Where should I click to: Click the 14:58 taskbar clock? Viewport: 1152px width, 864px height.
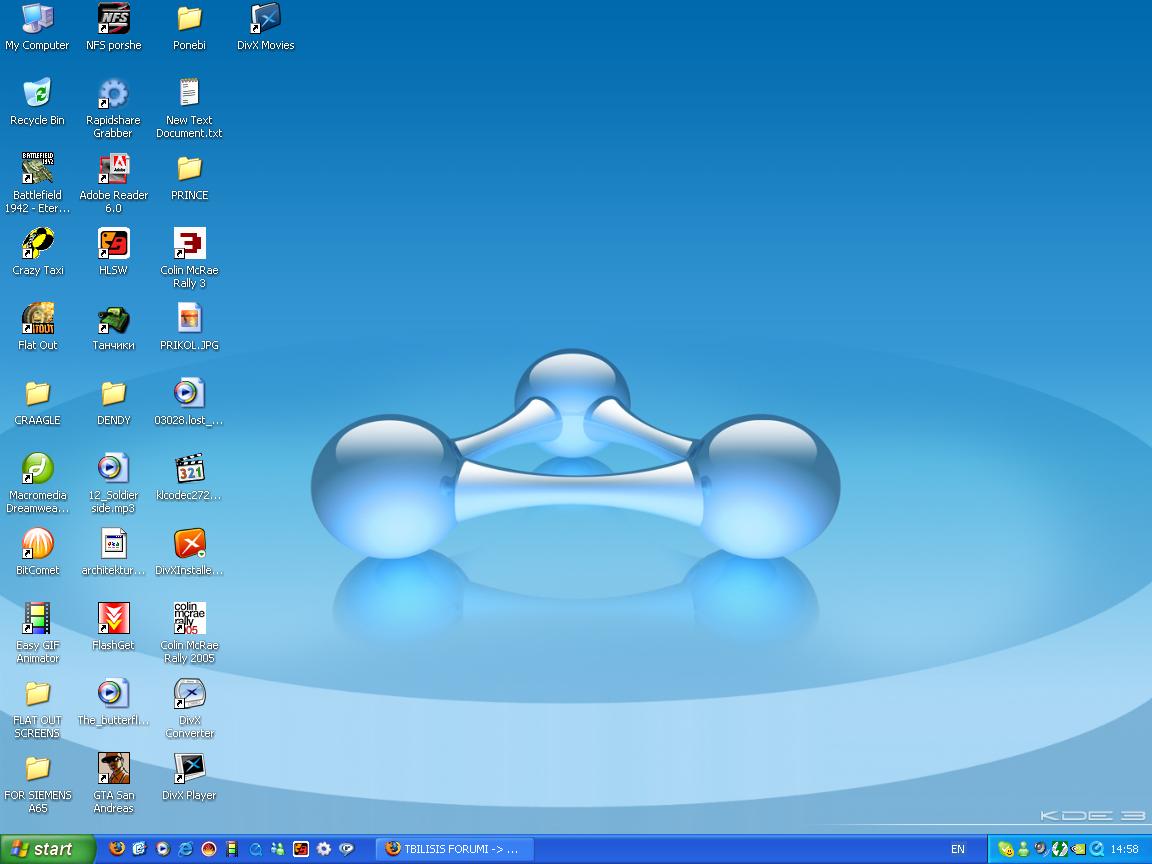[x=1125, y=849]
